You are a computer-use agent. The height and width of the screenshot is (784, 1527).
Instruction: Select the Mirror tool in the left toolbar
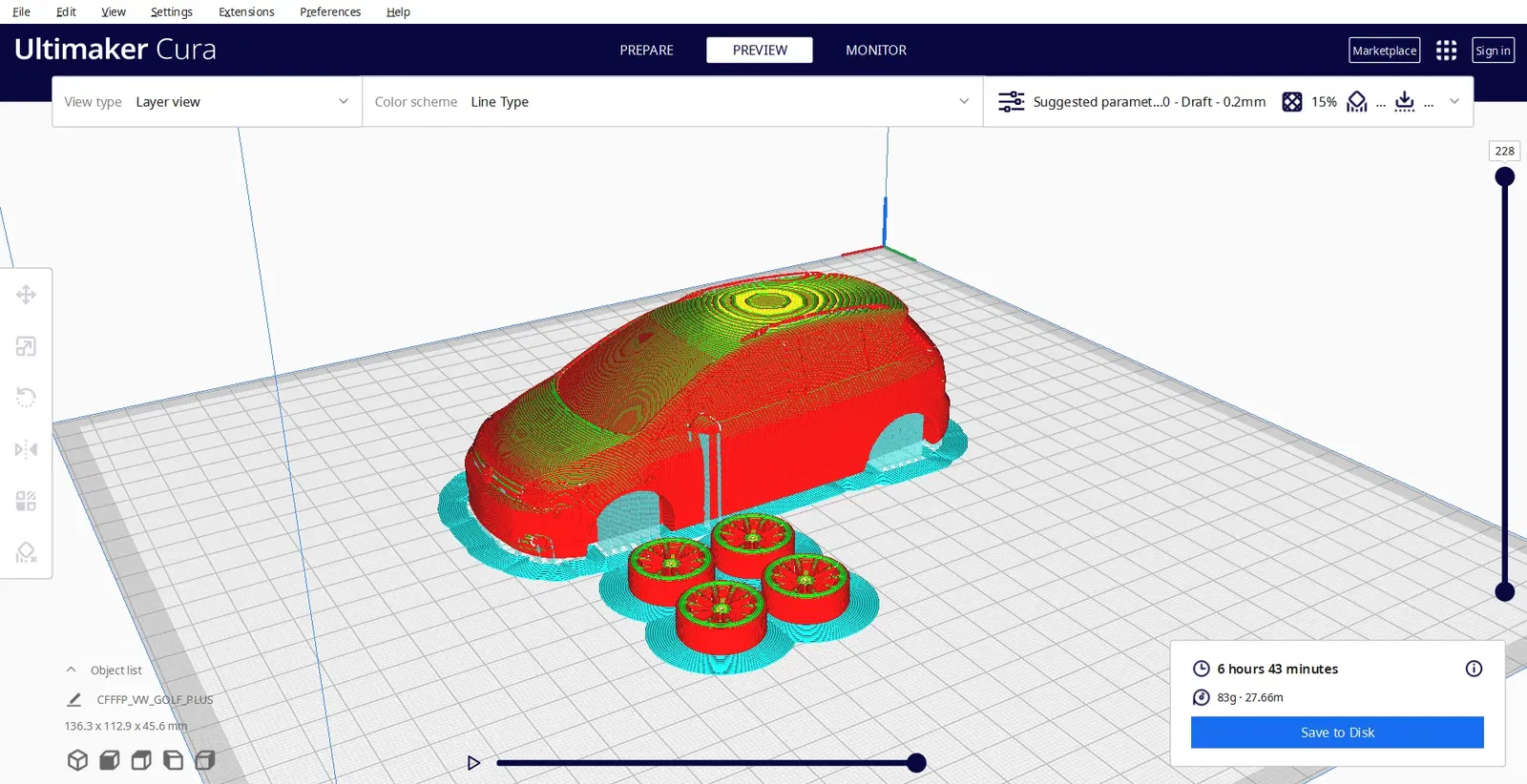click(26, 449)
